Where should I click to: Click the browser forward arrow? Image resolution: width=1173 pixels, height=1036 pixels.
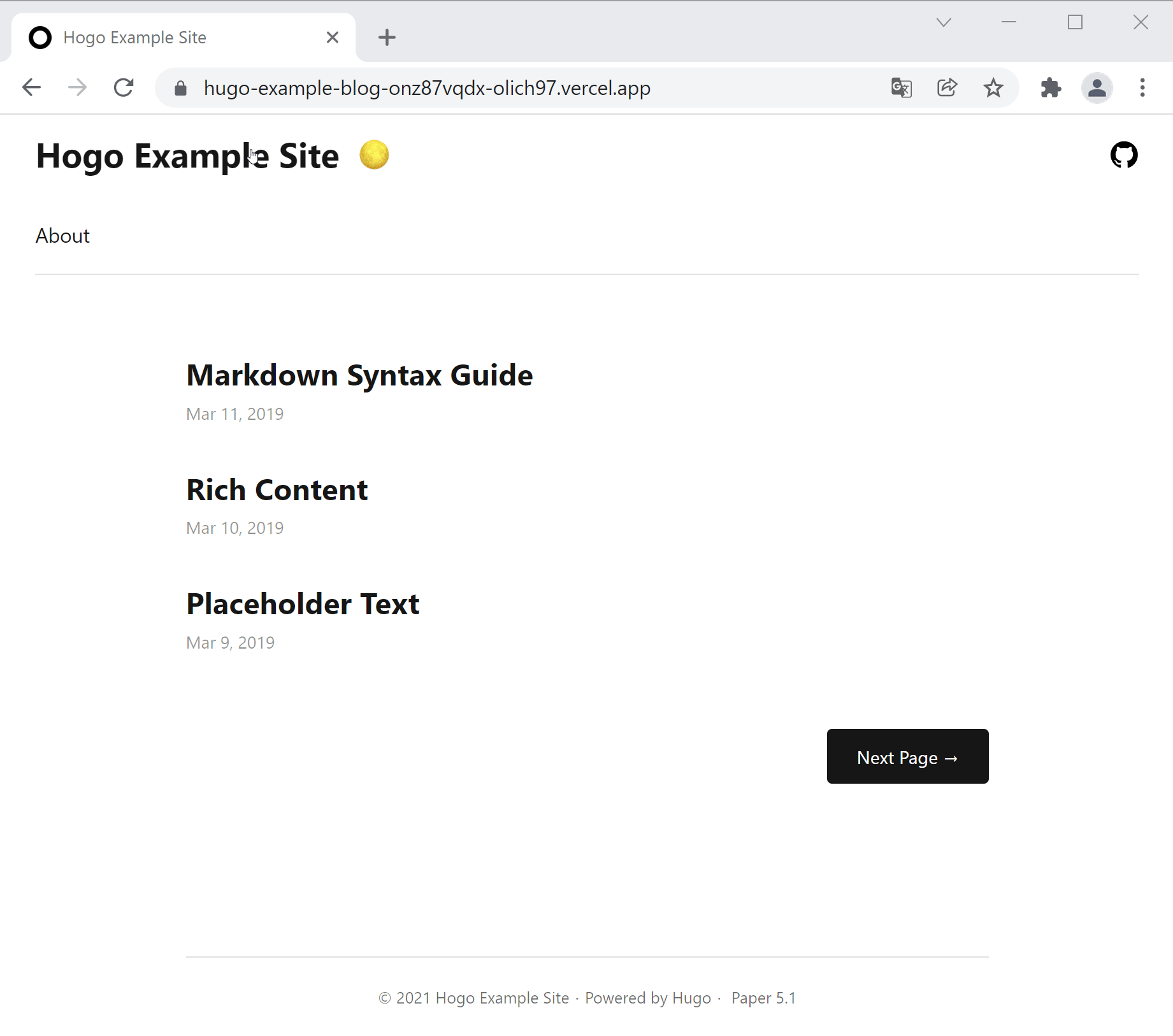[x=77, y=87]
